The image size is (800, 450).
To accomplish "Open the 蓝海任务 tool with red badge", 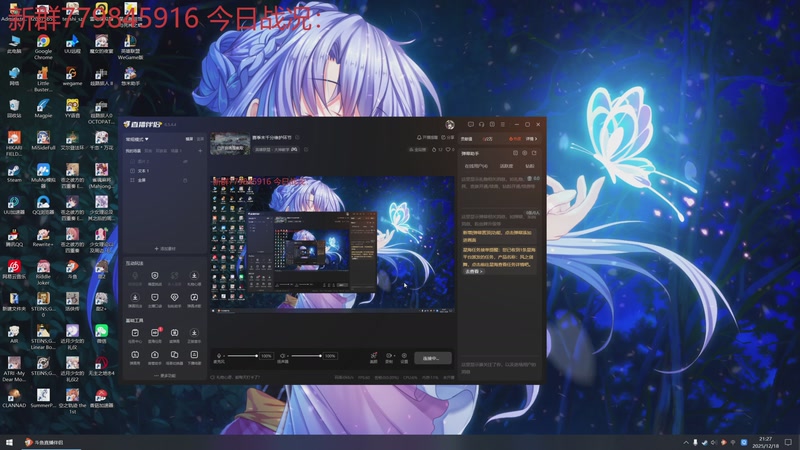I will click(155, 335).
